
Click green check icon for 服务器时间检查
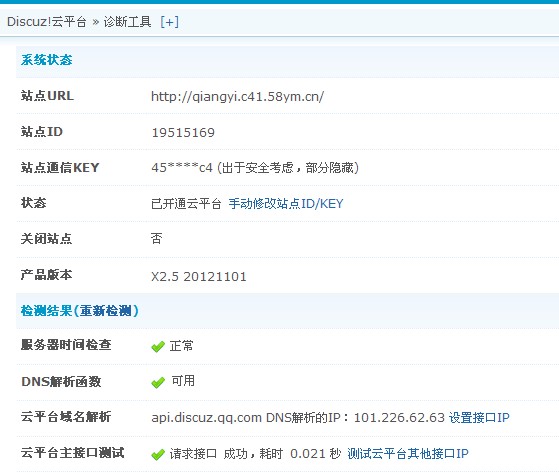[158, 346]
